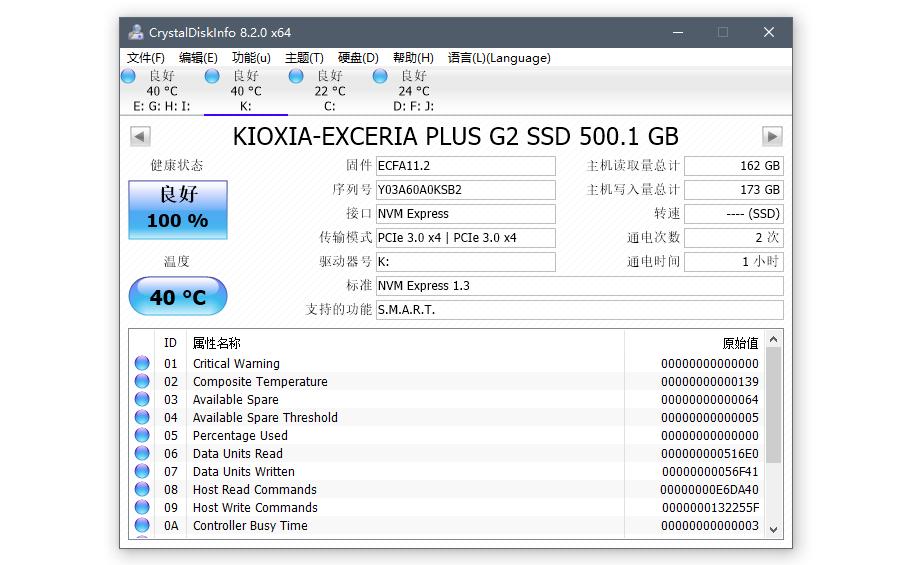Click the Percentage Used status orb
The width and height of the screenshot is (905, 565).
pos(142,436)
